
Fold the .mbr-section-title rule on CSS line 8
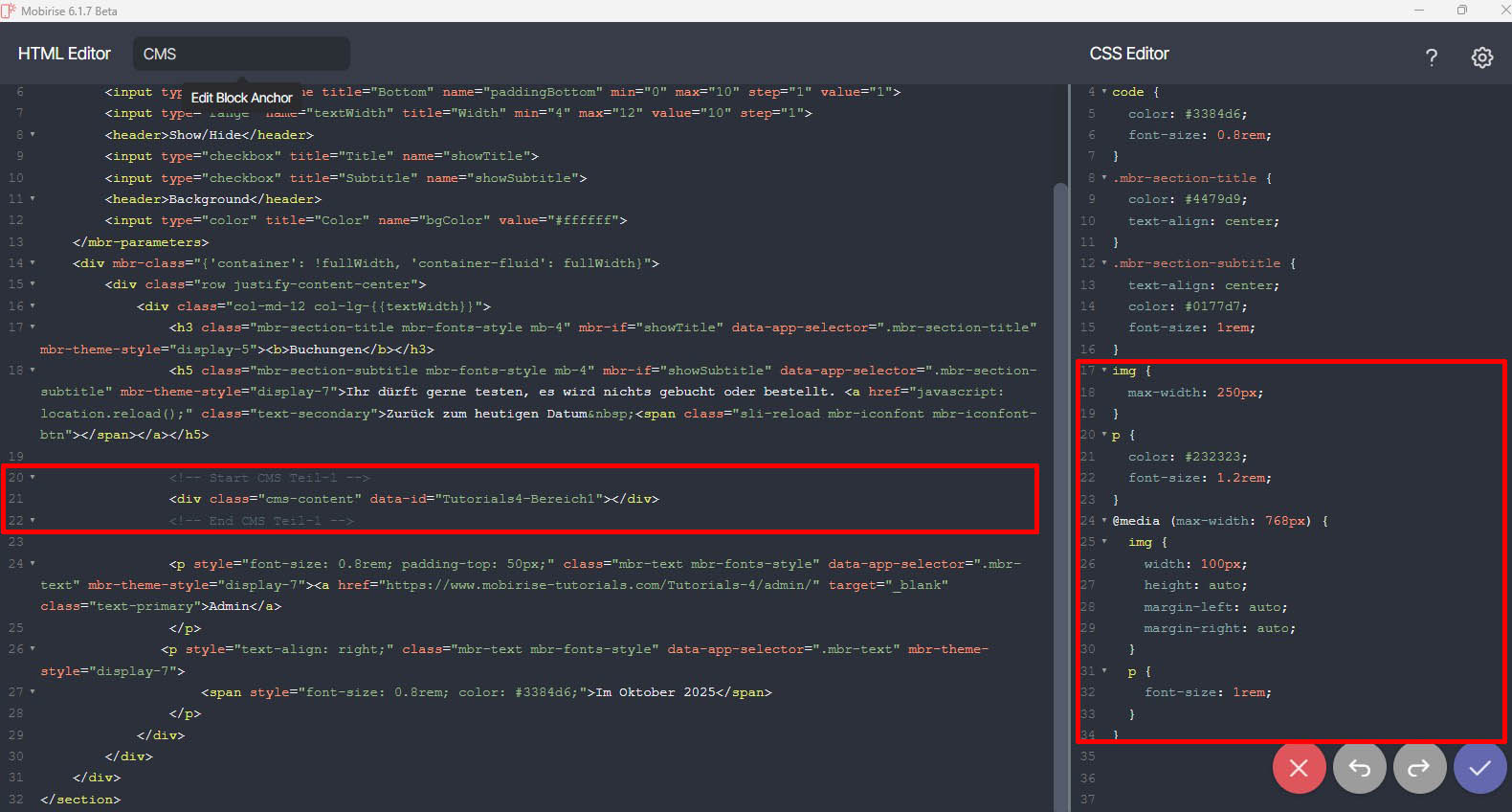tap(1104, 178)
